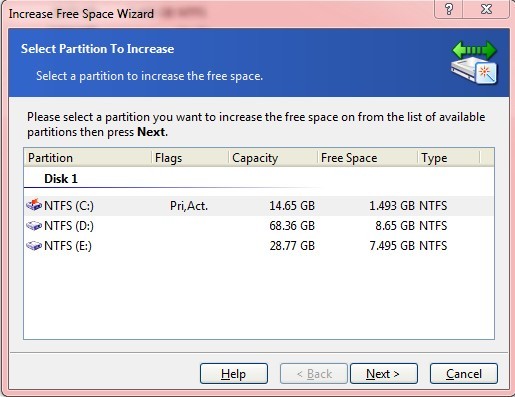Sort by the Capacity column header

click(x=273, y=158)
